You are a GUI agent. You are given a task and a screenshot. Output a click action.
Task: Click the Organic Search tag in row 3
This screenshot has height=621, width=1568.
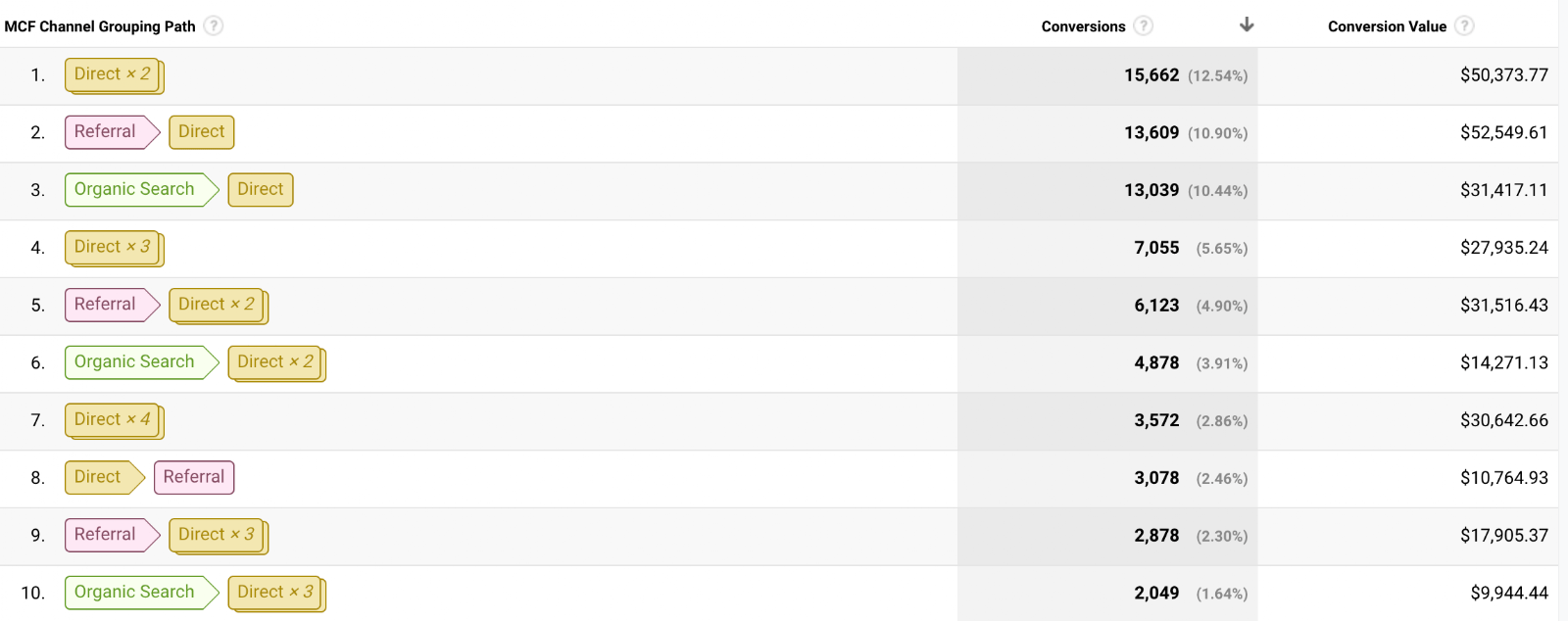point(141,189)
